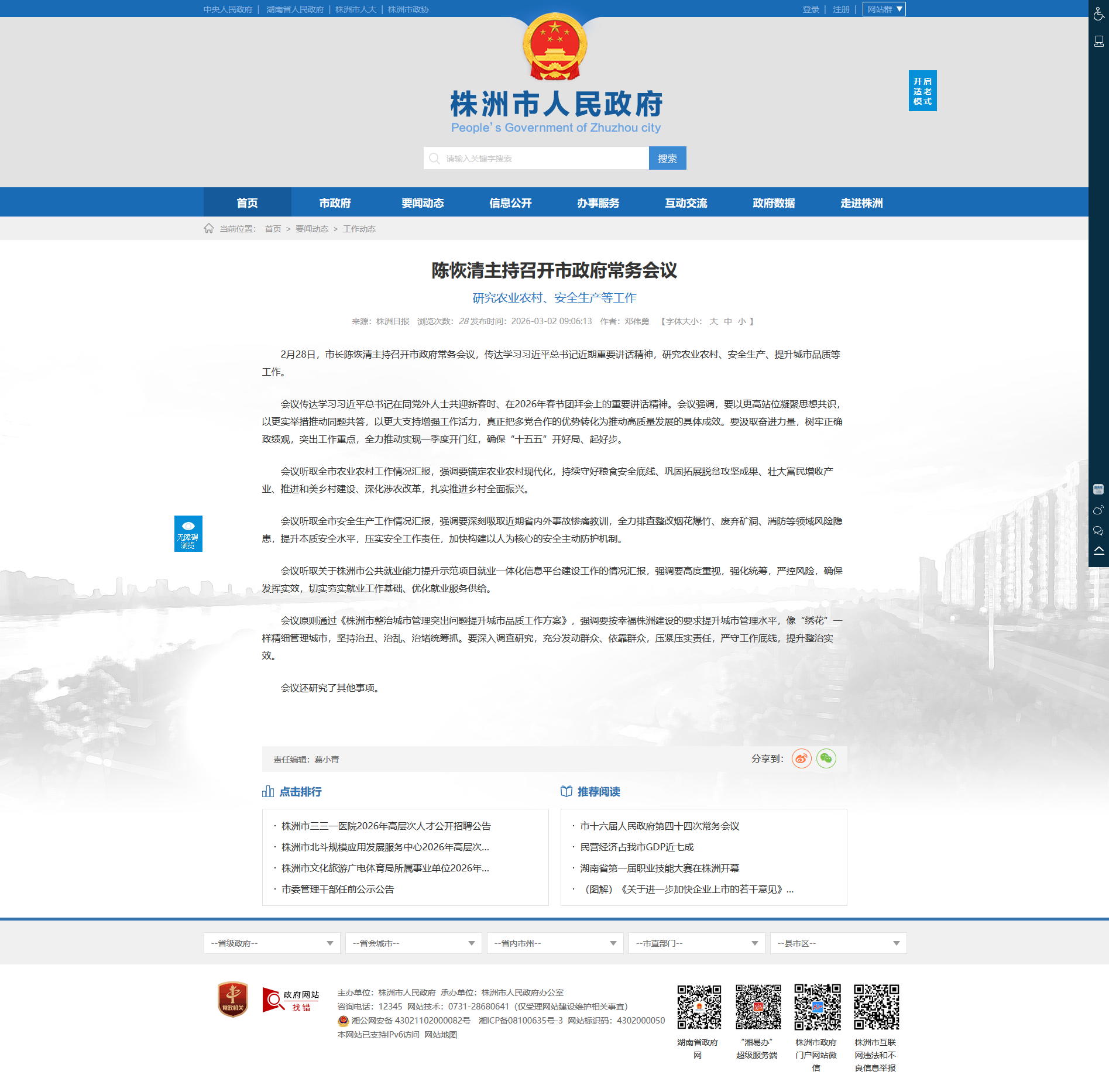The width and height of the screenshot is (1109, 1092).
Task: Open the --省级政府-- dropdown
Action: click(272, 943)
